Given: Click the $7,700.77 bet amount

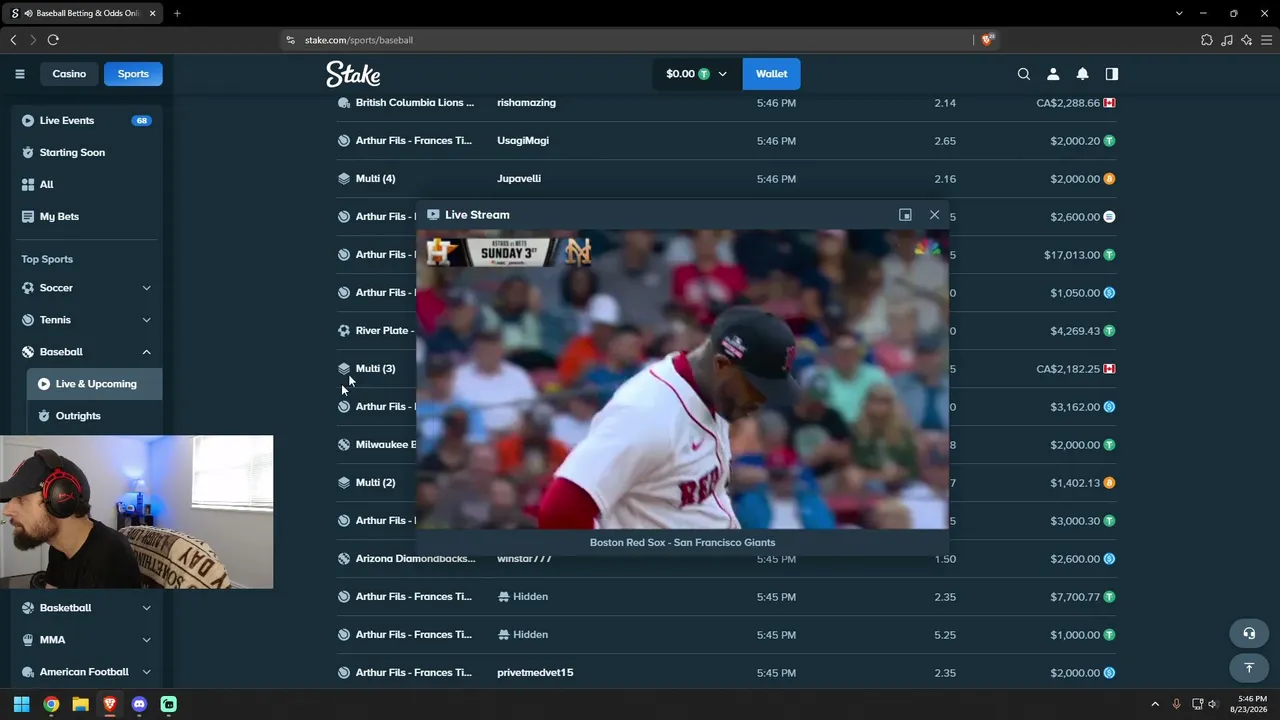Looking at the screenshot, I should coord(1075,597).
